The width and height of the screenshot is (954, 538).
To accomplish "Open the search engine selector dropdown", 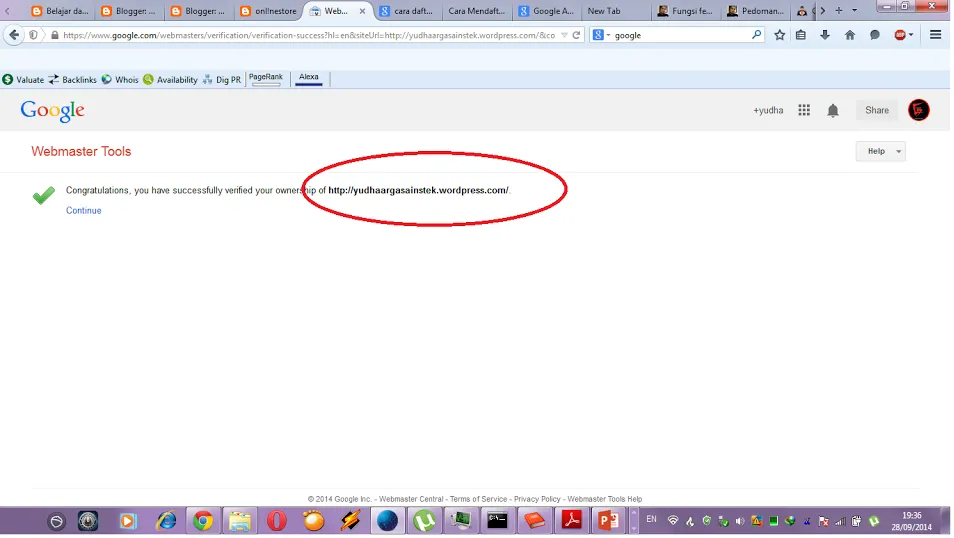I will tap(601, 35).
